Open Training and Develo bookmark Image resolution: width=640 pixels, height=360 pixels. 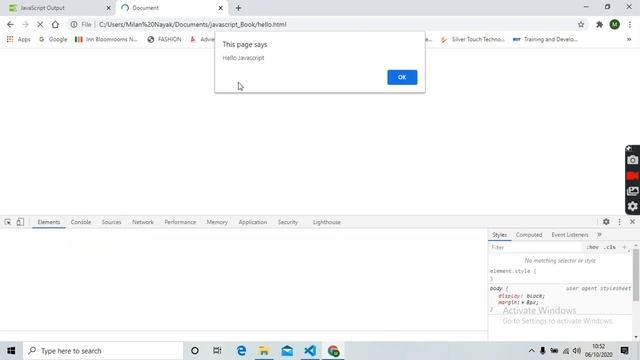545,39
